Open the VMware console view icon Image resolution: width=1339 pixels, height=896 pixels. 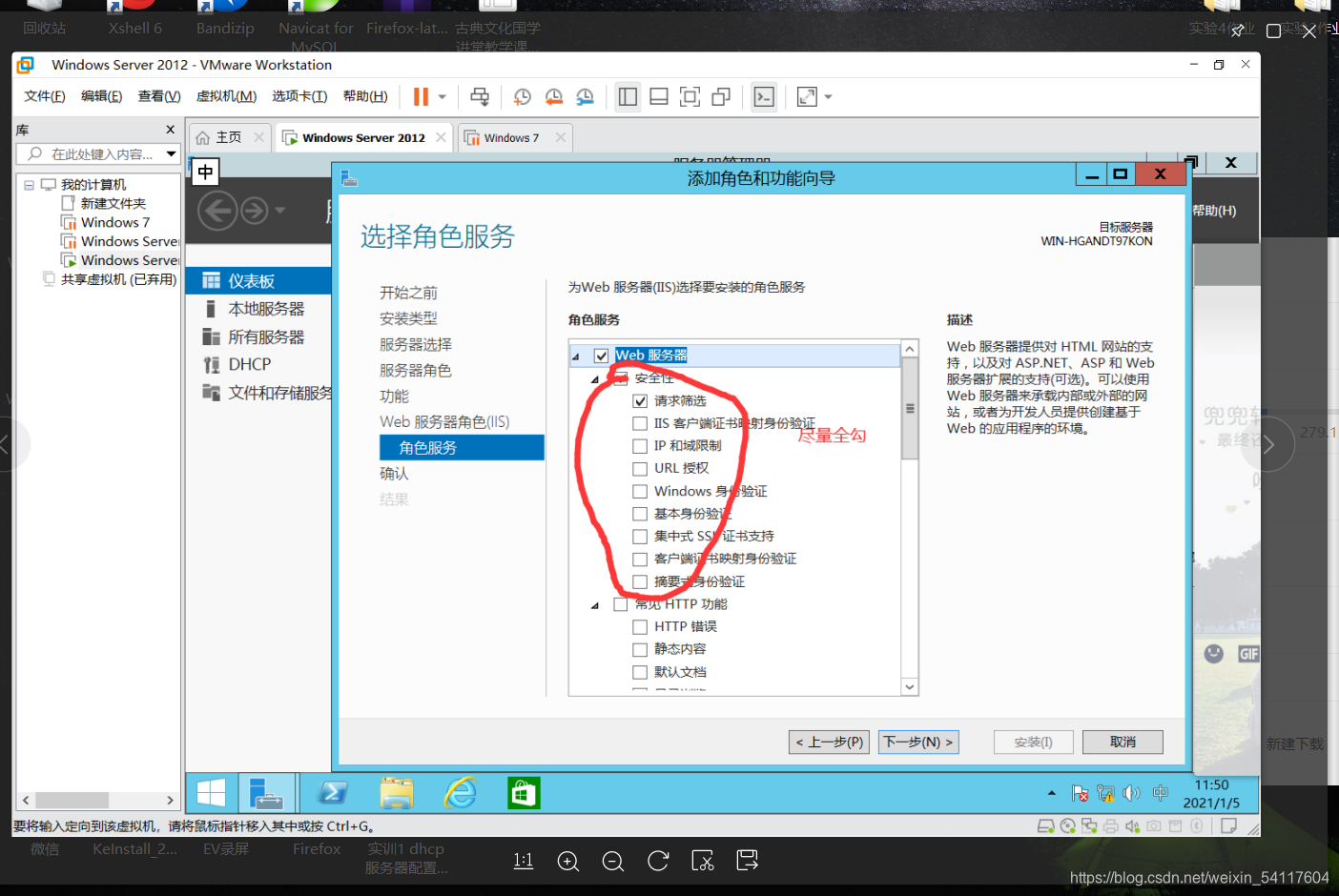(x=764, y=96)
